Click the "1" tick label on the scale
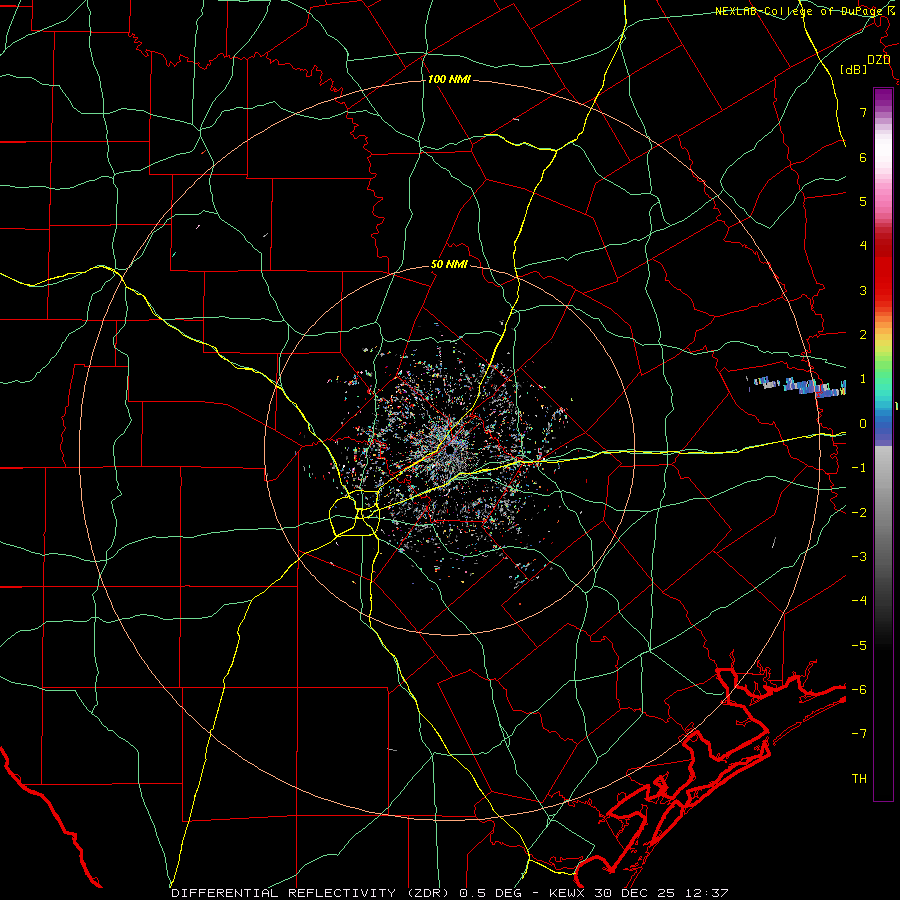Viewport: 900px width, 900px height. coord(863,379)
